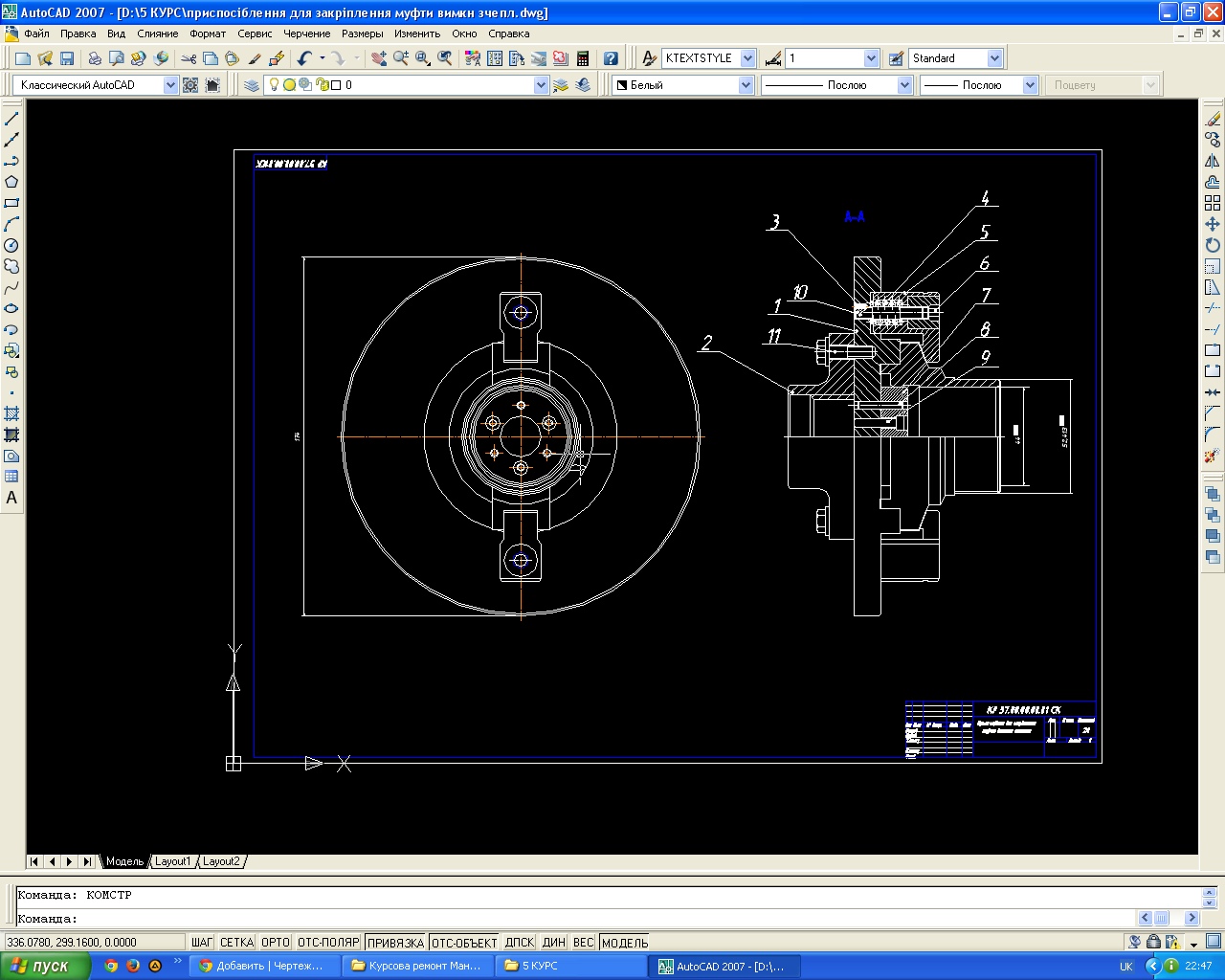
Task: Expand the layer list dropdown
Action: [x=541, y=85]
